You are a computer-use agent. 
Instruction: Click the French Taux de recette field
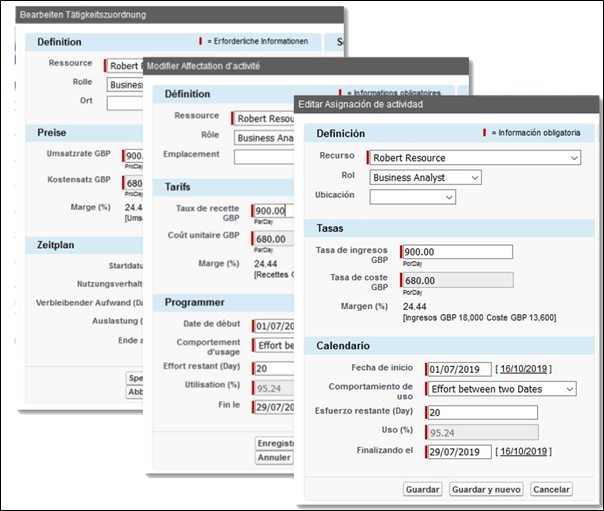pyautogui.click(x=269, y=211)
